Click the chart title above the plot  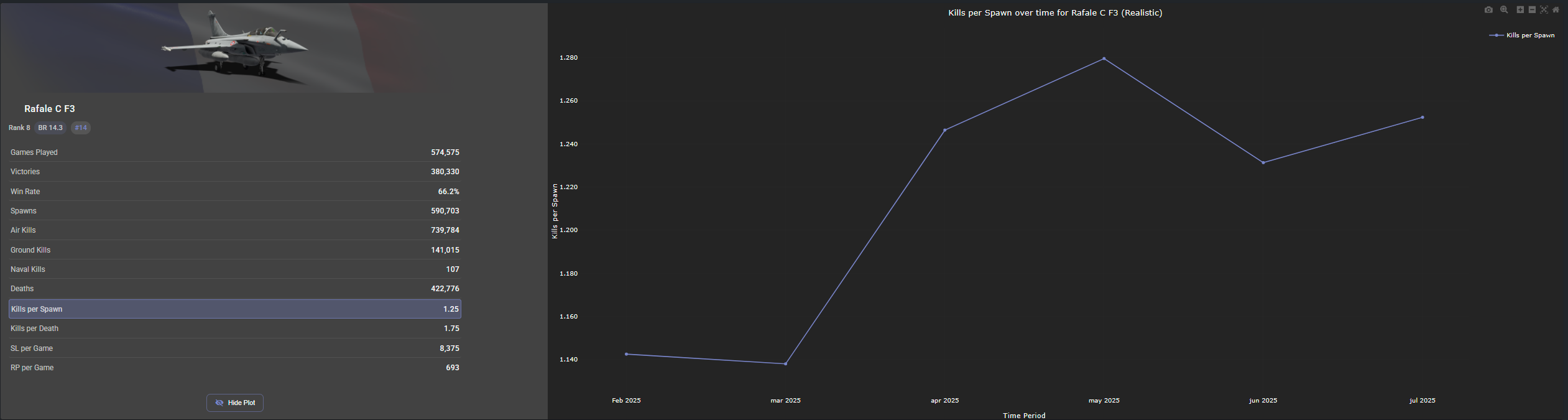pos(1055,13)
